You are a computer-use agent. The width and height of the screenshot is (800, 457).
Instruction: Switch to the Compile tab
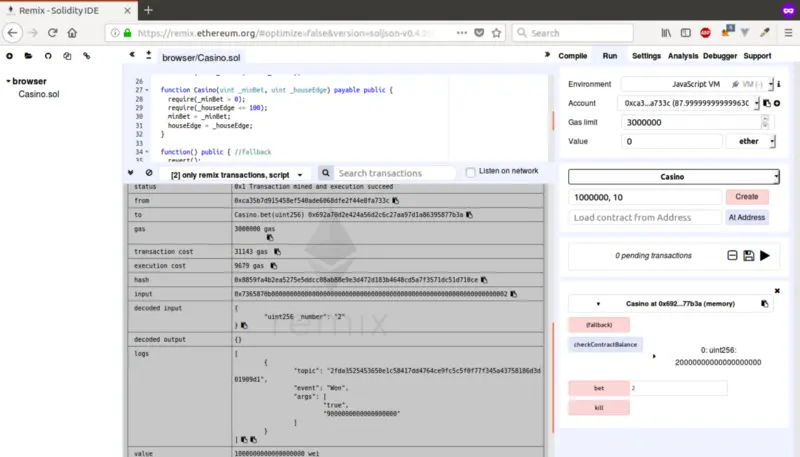click(x=572, y=56)
